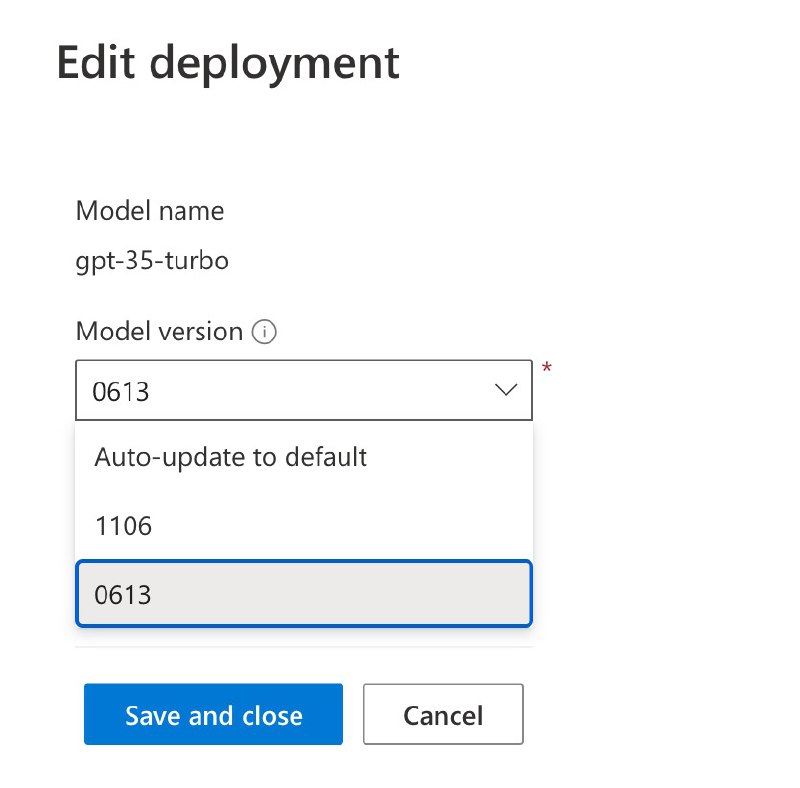This screenshot has height=788, width=800.
Task: Collapse the open Model version list
Action: (506, 390)
